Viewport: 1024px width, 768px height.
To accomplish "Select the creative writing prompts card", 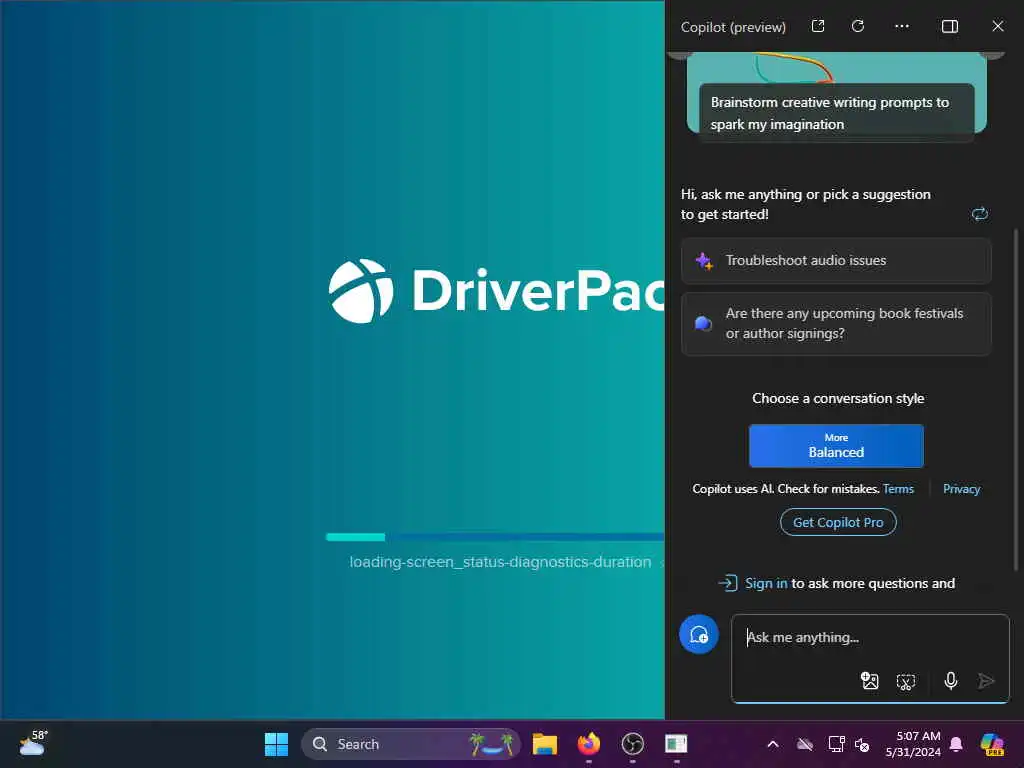I will coord(836,112).
